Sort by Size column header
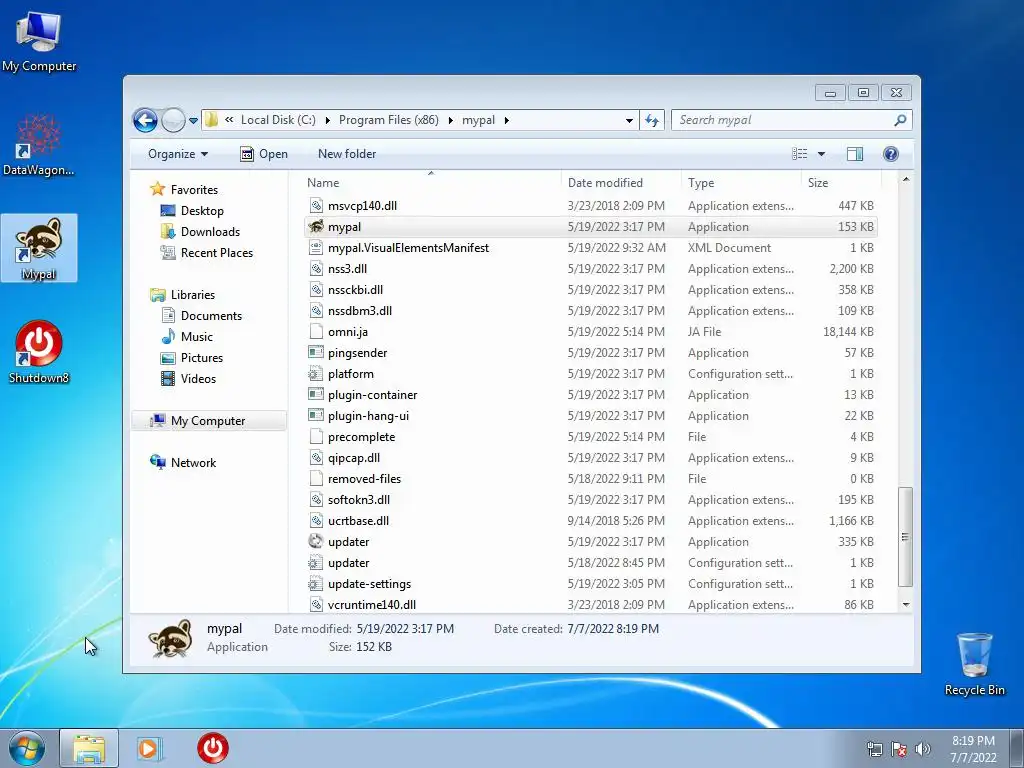 coord(840,184)
